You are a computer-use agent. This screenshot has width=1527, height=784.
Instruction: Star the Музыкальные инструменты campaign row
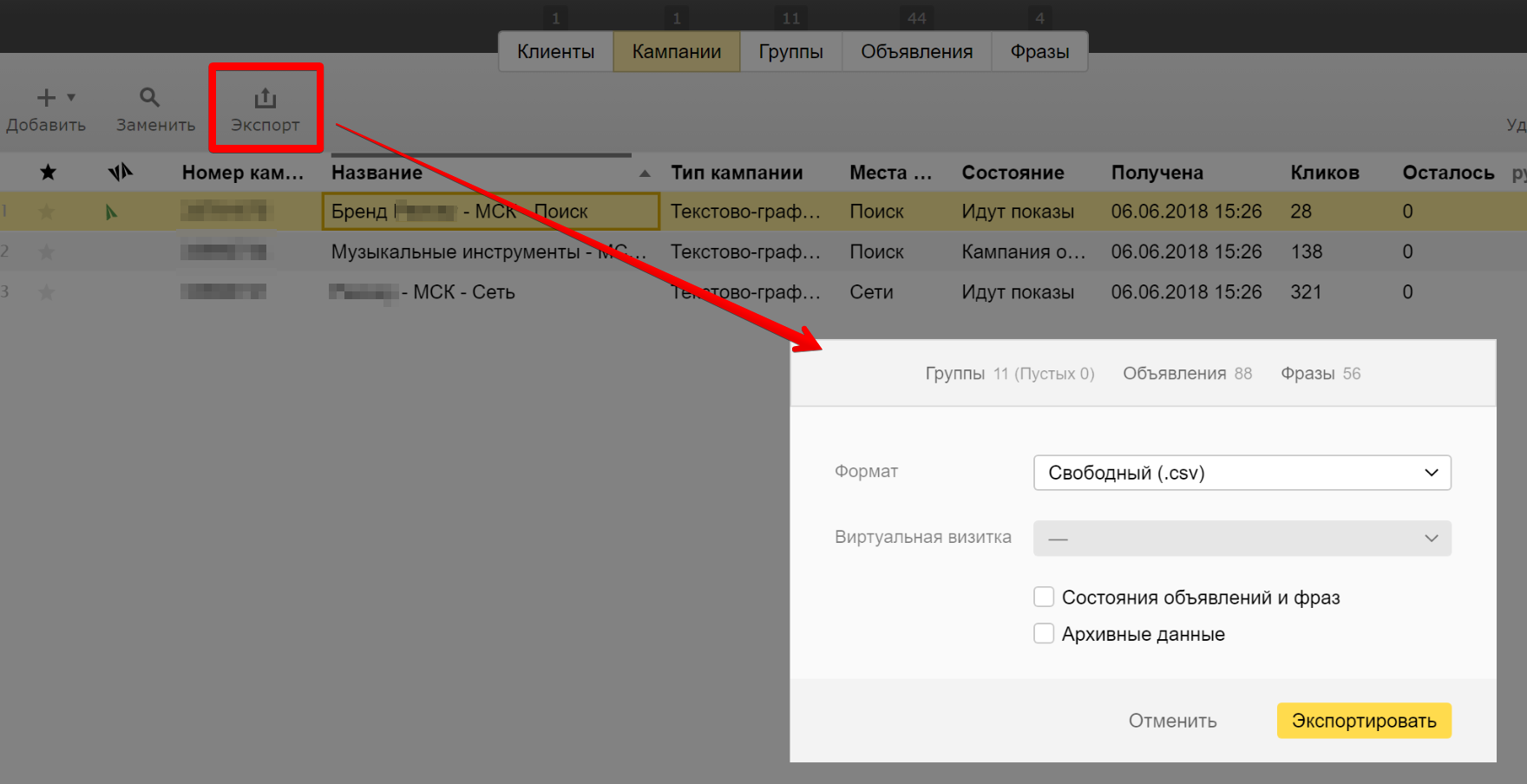point(48,252)
